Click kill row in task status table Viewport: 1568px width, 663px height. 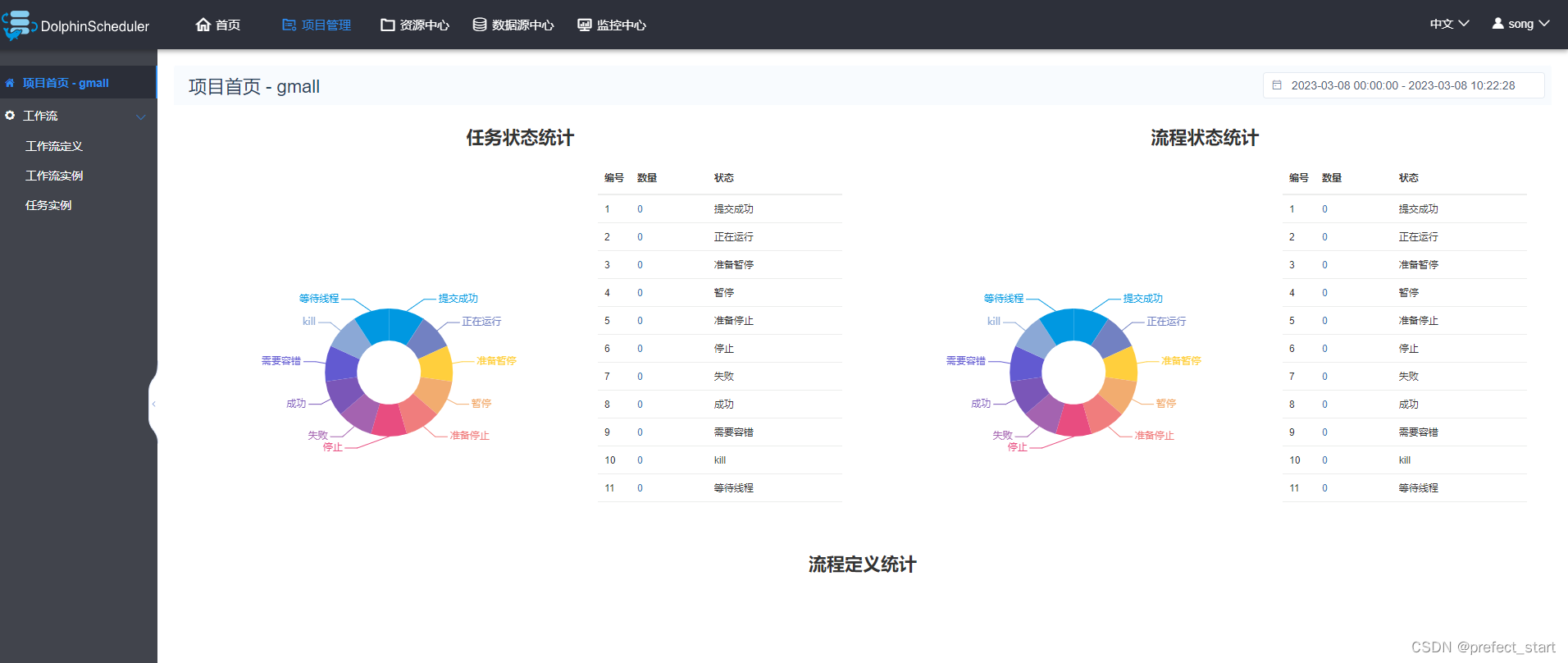[720, 460]
